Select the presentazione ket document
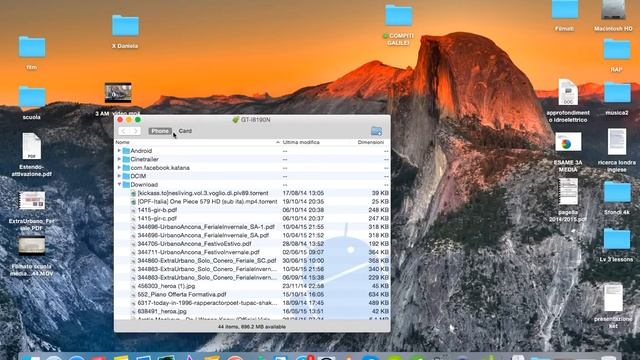The image size is (640, 360). pyautogui.click(x=613, y=298)
